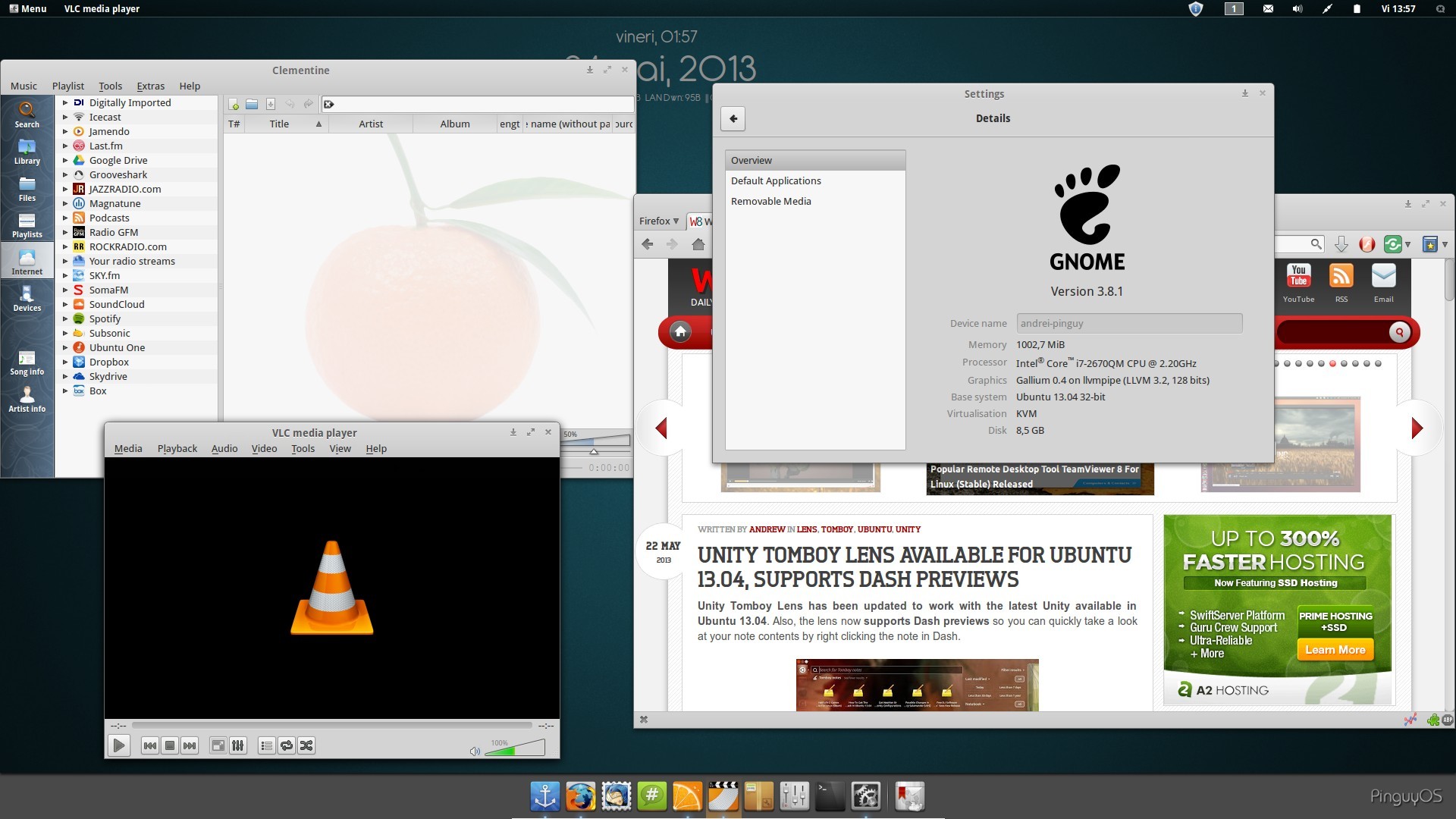The height and width of the screenshot is (819, 1456).
Task: Expand the Digitally Imported tree item
Action: [65, 102]
